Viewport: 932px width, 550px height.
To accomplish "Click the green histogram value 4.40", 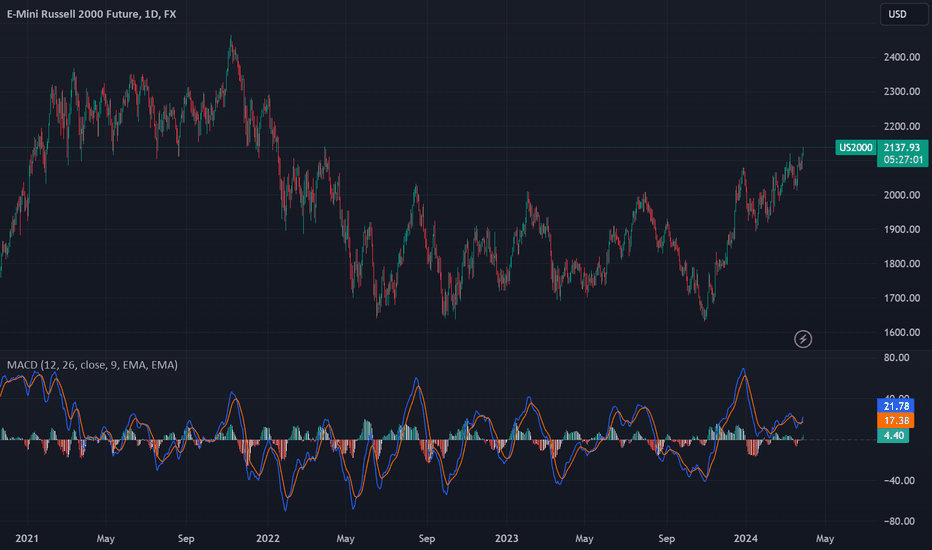I will pyautogui.click(x=893, y=435).
